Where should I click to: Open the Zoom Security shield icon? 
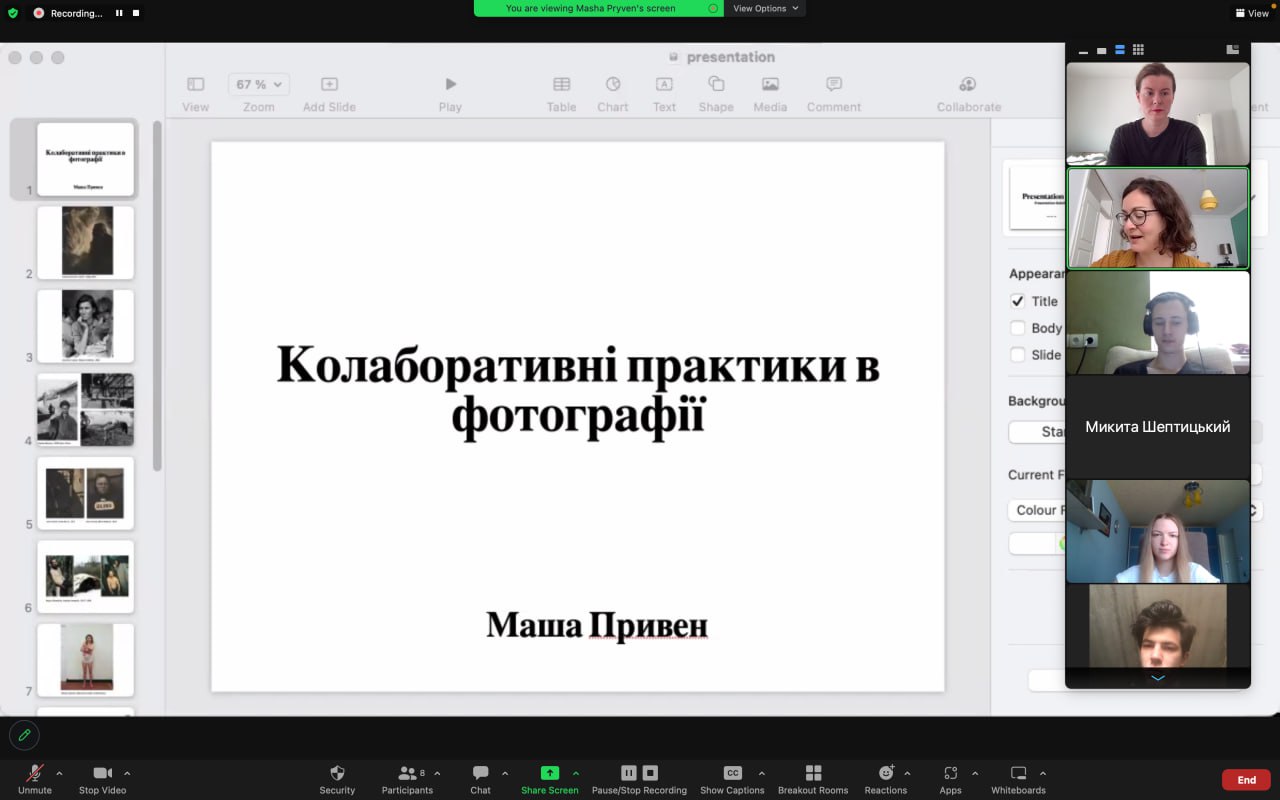[x=337, y=773]
